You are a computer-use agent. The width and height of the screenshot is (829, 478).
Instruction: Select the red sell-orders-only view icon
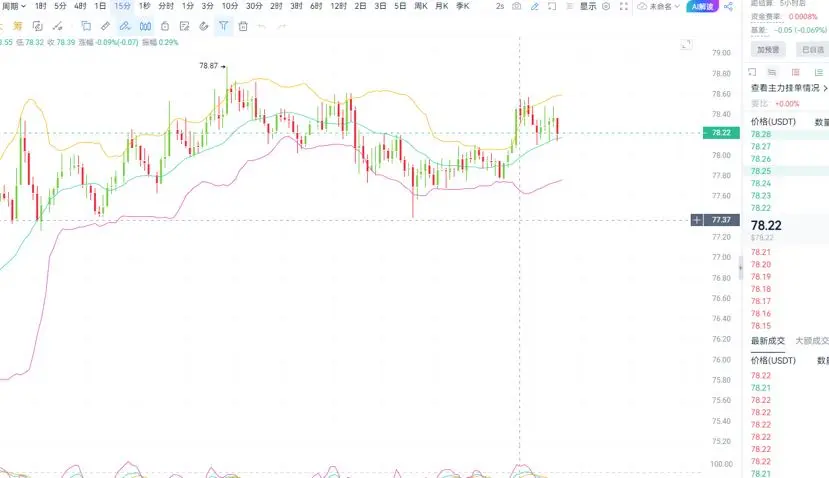coord(795,72)
